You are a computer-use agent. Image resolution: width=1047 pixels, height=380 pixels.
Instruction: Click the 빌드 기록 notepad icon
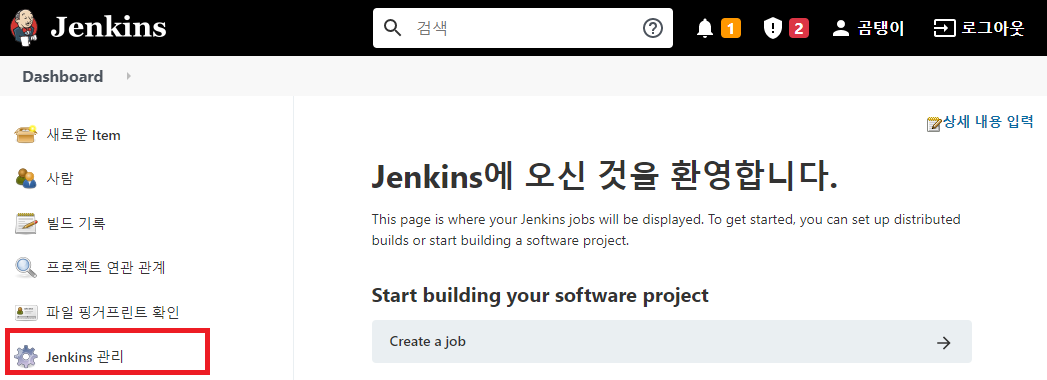pos(25,223)
